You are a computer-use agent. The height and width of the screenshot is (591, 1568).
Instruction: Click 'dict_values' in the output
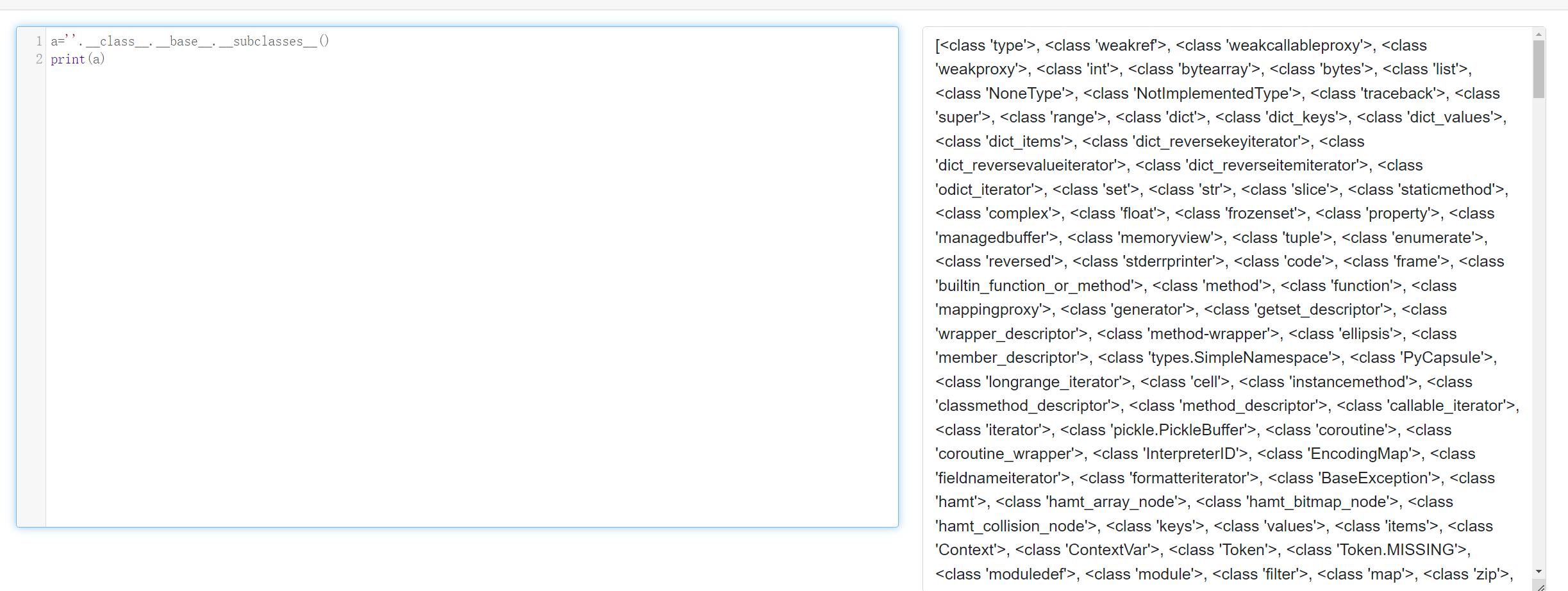coord(1451,117)
